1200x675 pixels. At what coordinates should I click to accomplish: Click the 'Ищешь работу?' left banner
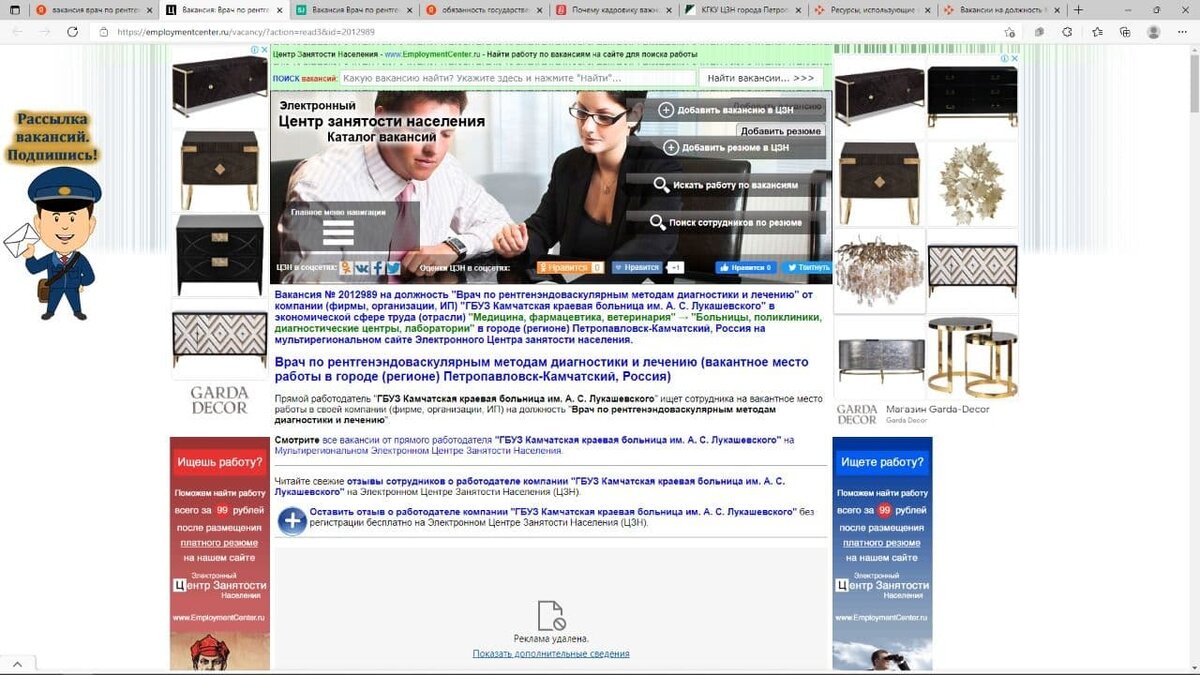tap(220, 553)
